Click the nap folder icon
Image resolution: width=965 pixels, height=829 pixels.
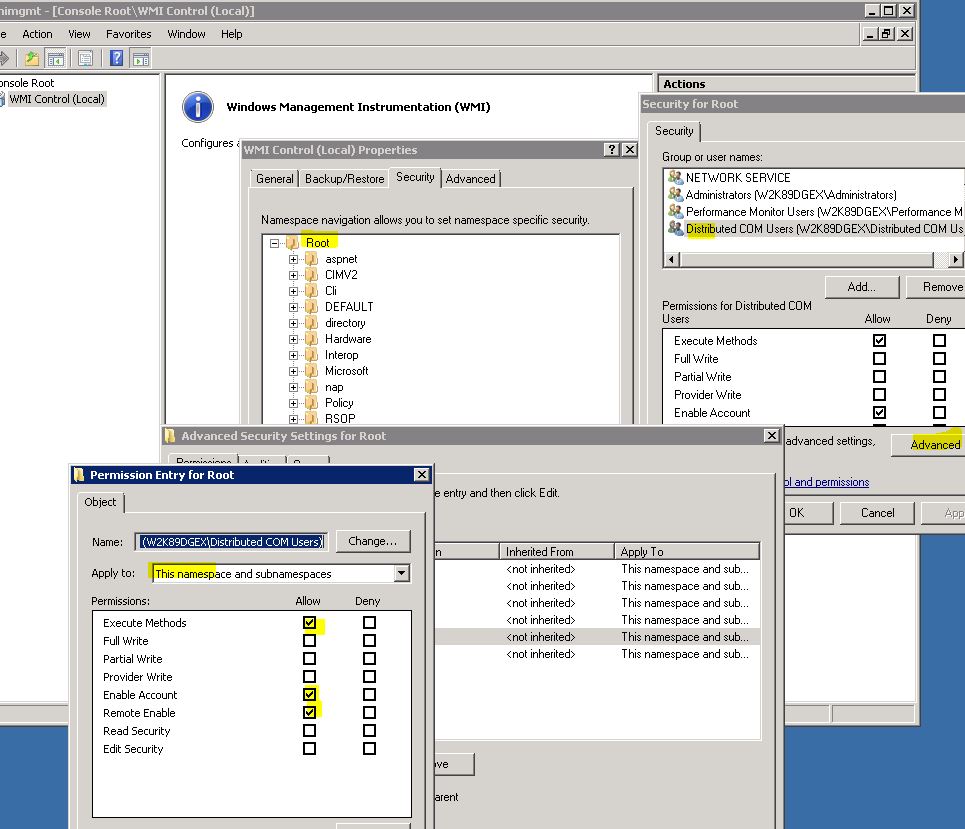(x=312, y=387)
